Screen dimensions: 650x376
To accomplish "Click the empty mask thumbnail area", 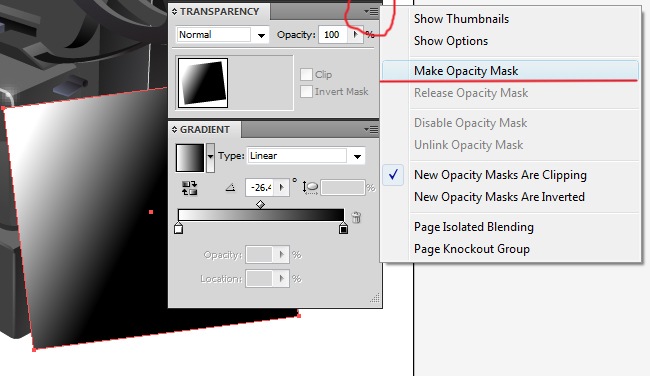I will [x=260, y=83].
